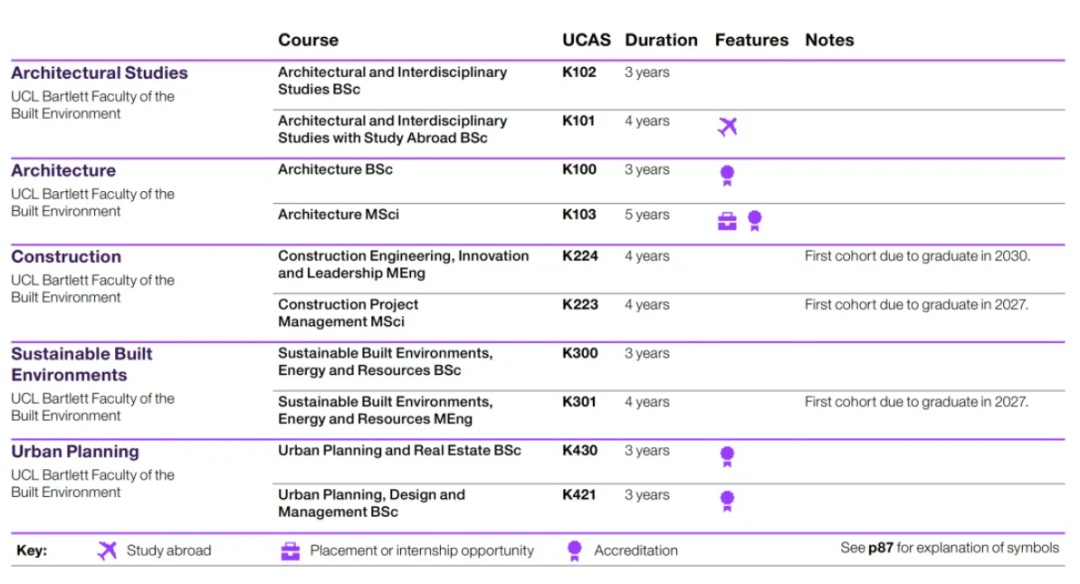
Task: Click the UCAS column header
Action: [x=586, y=40]
